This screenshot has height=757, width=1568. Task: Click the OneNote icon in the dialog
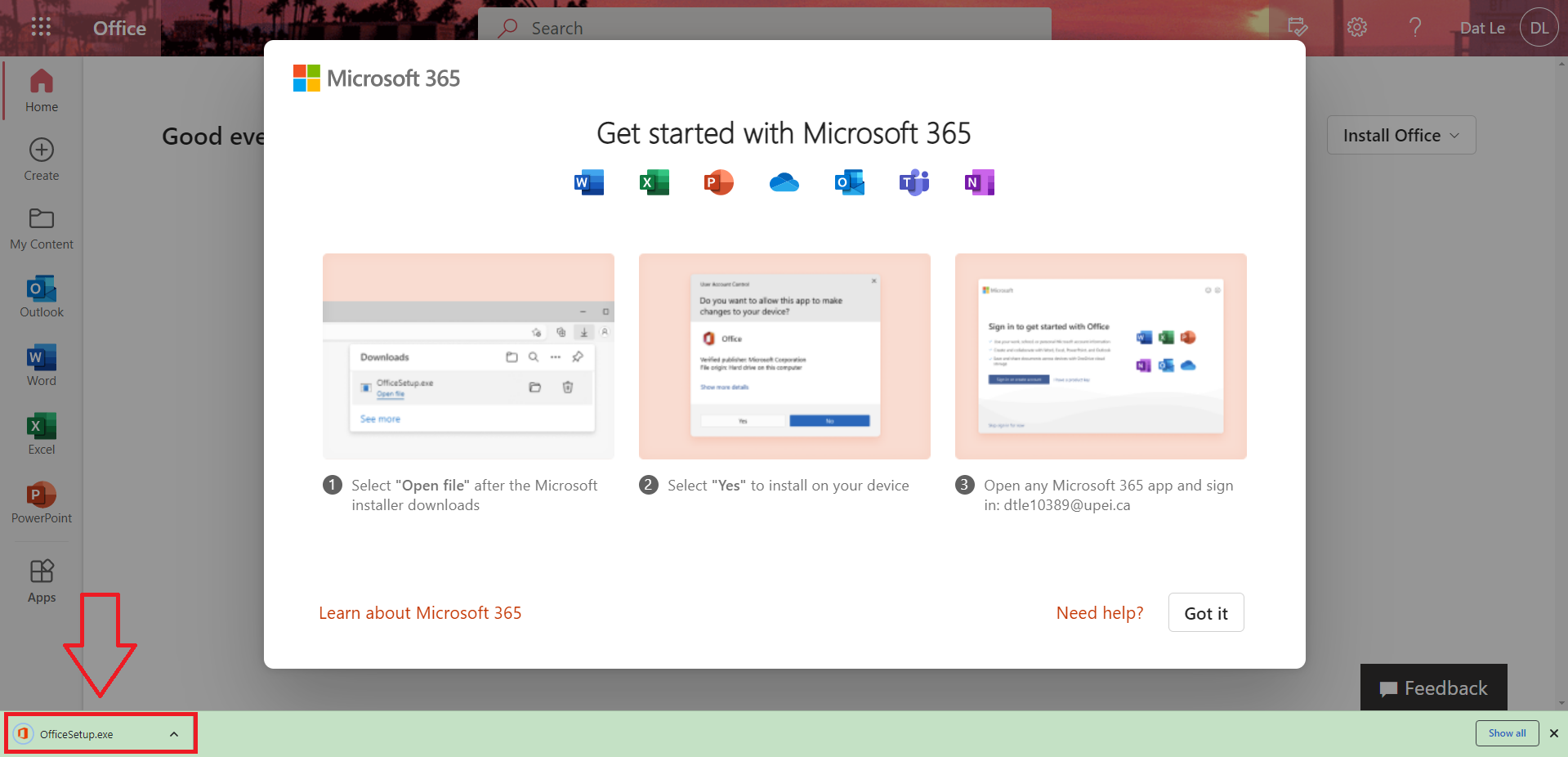point(978,182)
